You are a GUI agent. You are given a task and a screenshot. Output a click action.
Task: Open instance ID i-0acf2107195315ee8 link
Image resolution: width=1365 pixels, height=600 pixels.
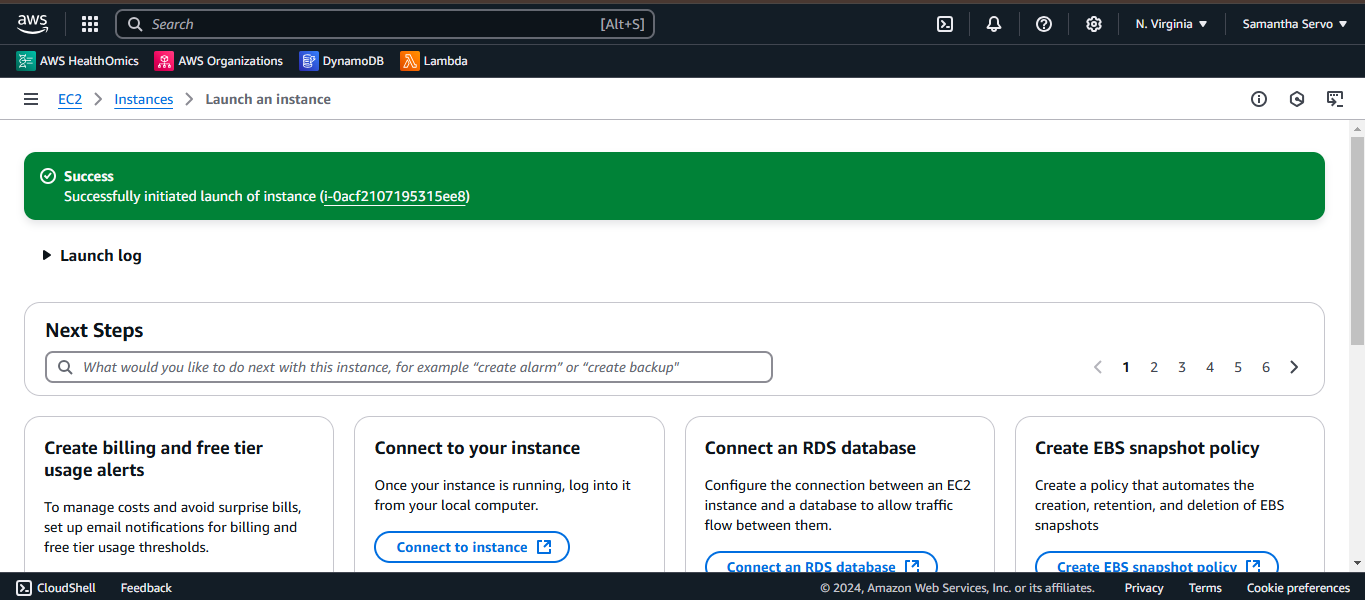395,196
